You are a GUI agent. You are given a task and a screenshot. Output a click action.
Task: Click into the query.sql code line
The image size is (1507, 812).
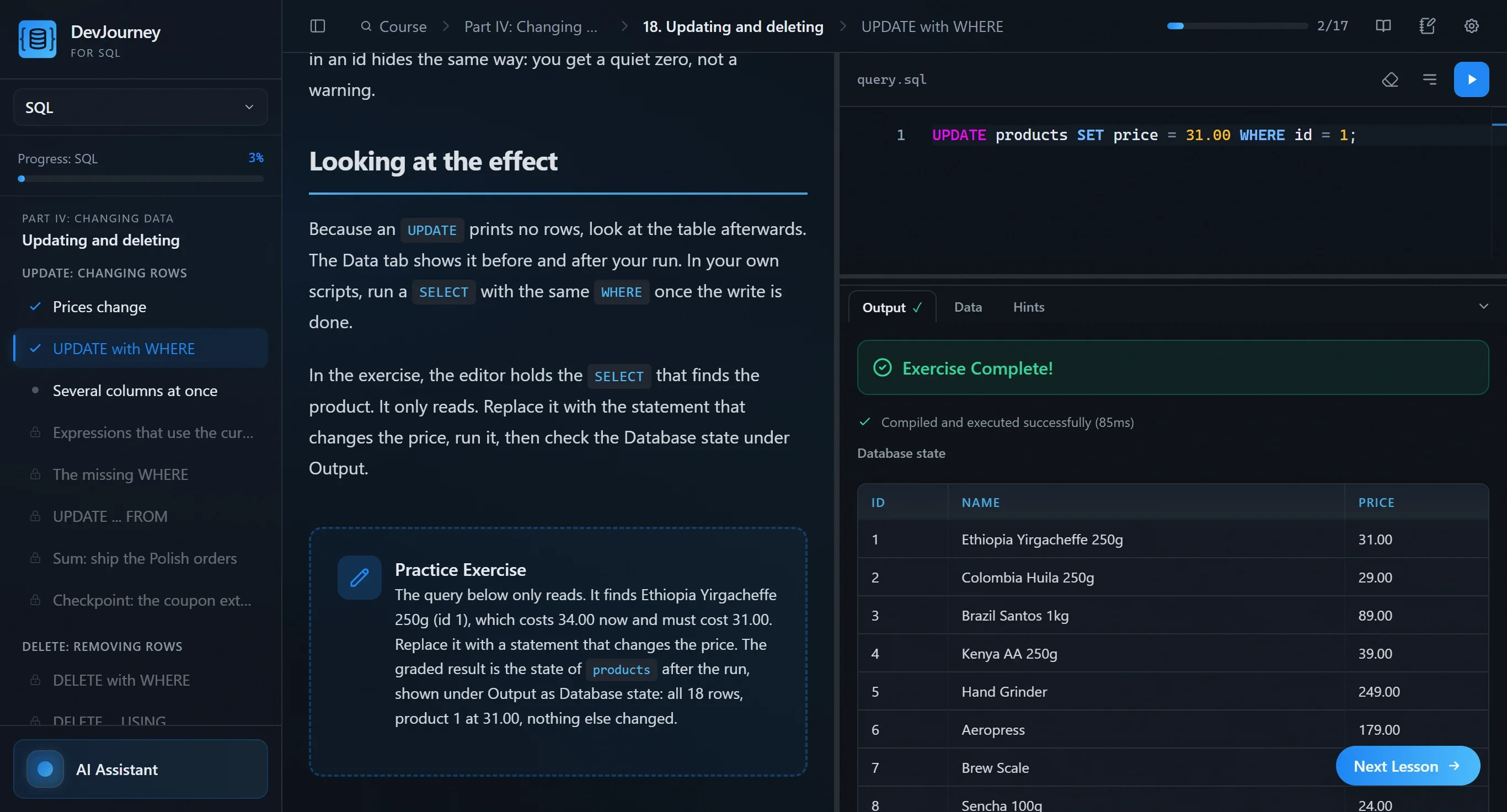[1143, 135]
